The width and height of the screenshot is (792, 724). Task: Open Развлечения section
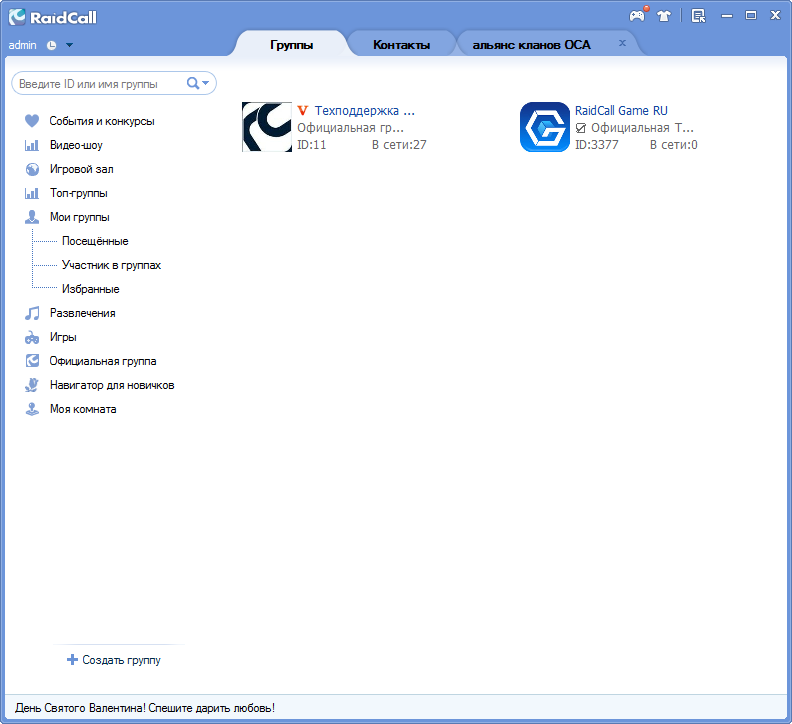click(82, 313)
